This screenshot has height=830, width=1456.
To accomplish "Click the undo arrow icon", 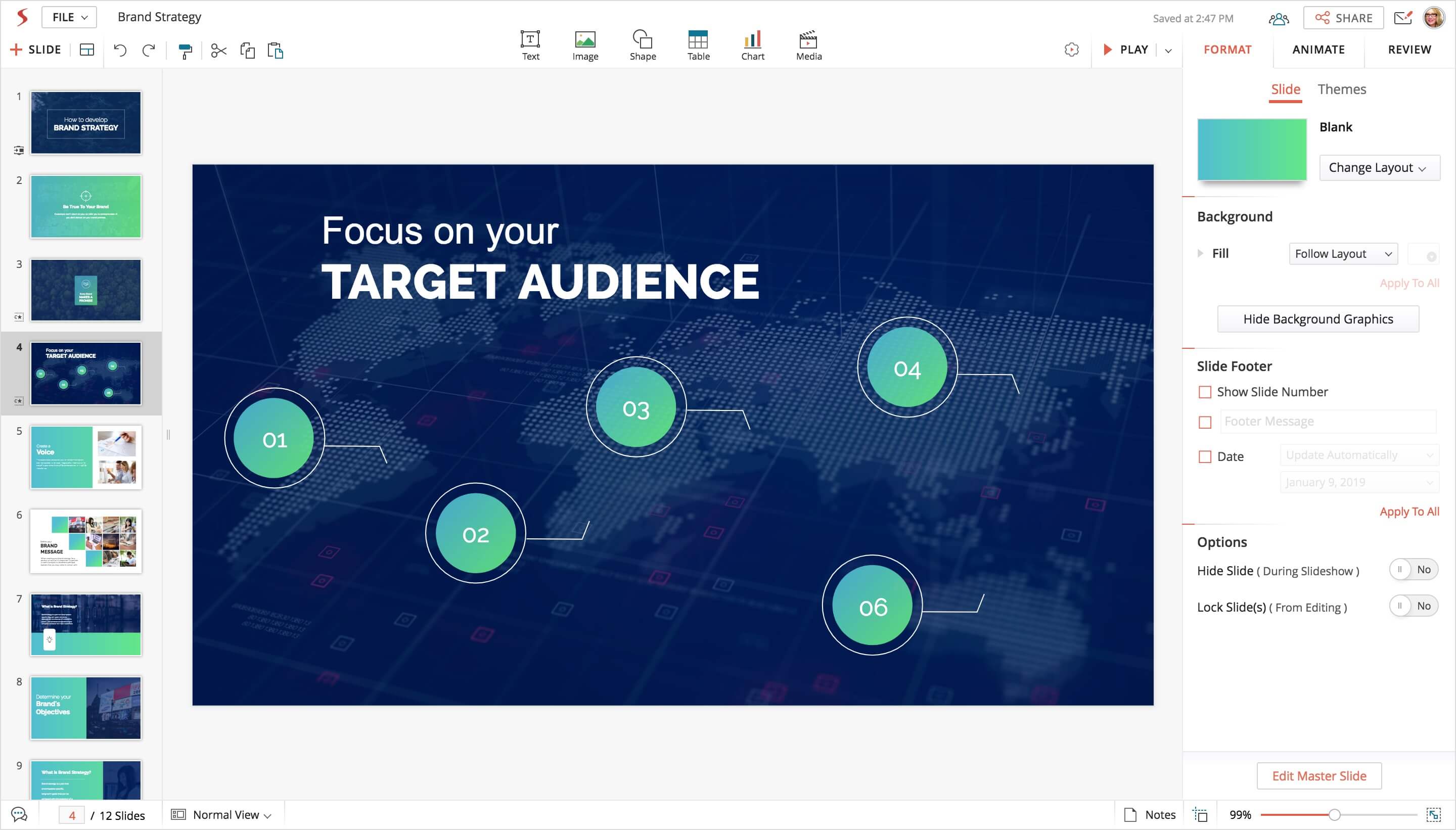I will (x=120, y=50).
